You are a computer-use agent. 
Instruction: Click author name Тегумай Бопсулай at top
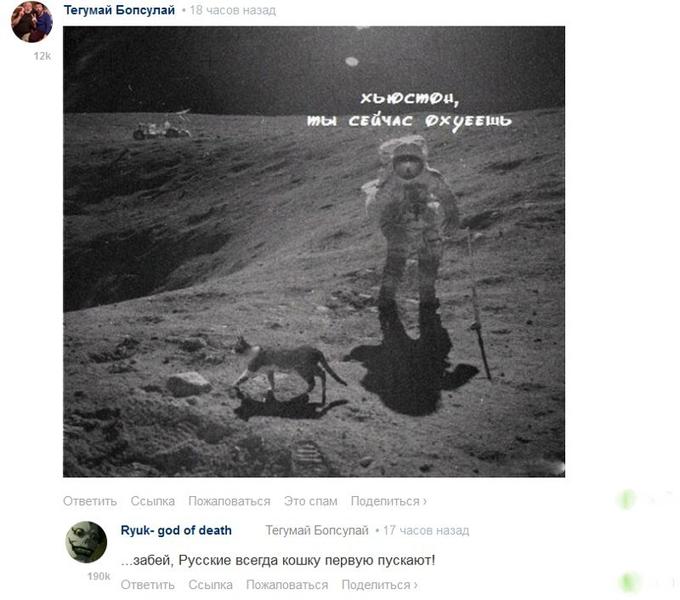point(119,10)
